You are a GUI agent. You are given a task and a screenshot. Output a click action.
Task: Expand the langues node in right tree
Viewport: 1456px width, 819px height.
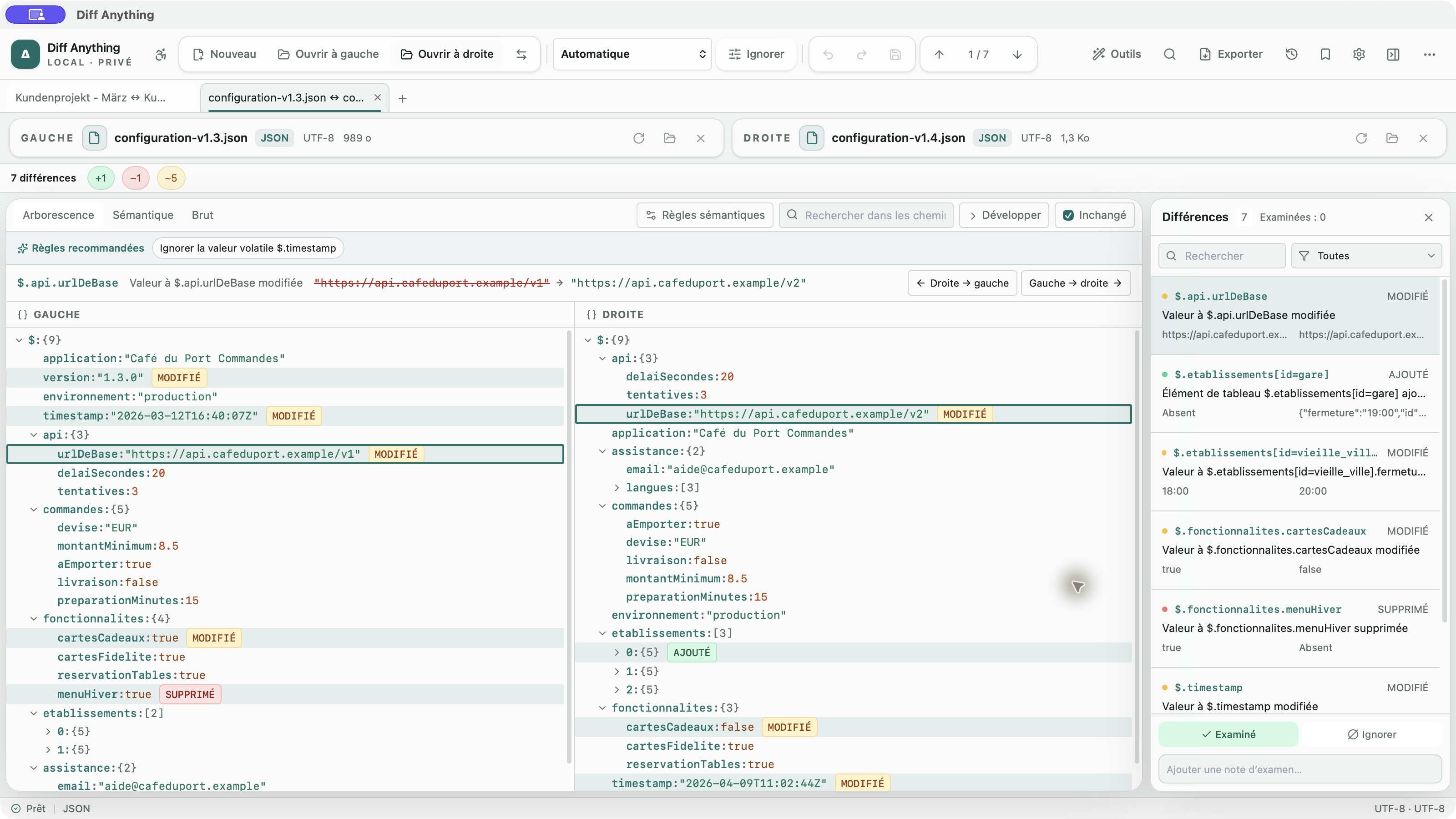coord(617,488)
